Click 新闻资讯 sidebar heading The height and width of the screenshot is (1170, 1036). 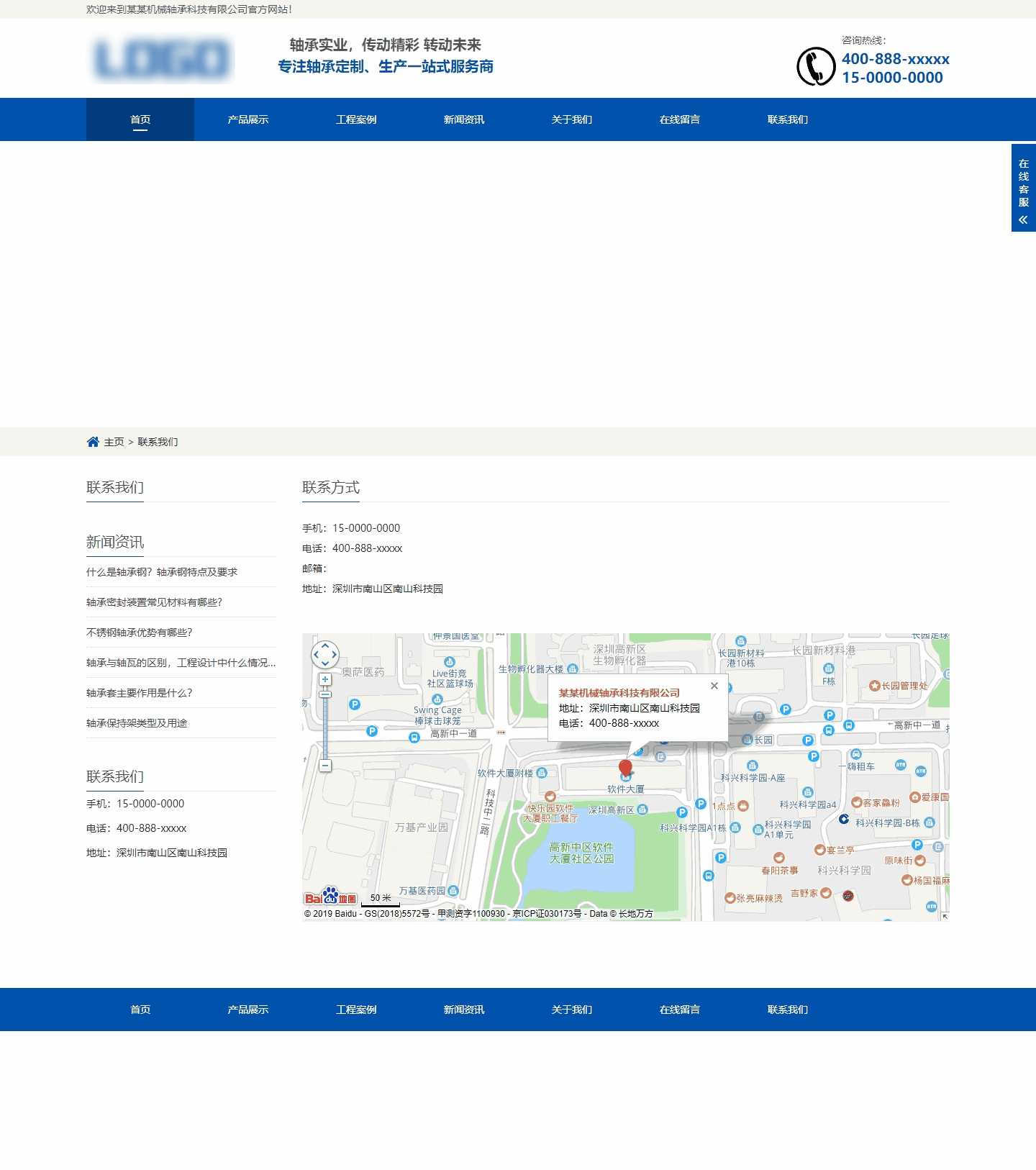pyautogui.click(x=115, y=542)
